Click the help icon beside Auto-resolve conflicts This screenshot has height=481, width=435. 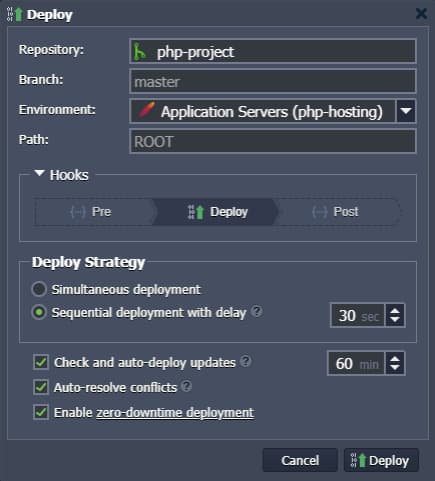(x=186, y=386)
